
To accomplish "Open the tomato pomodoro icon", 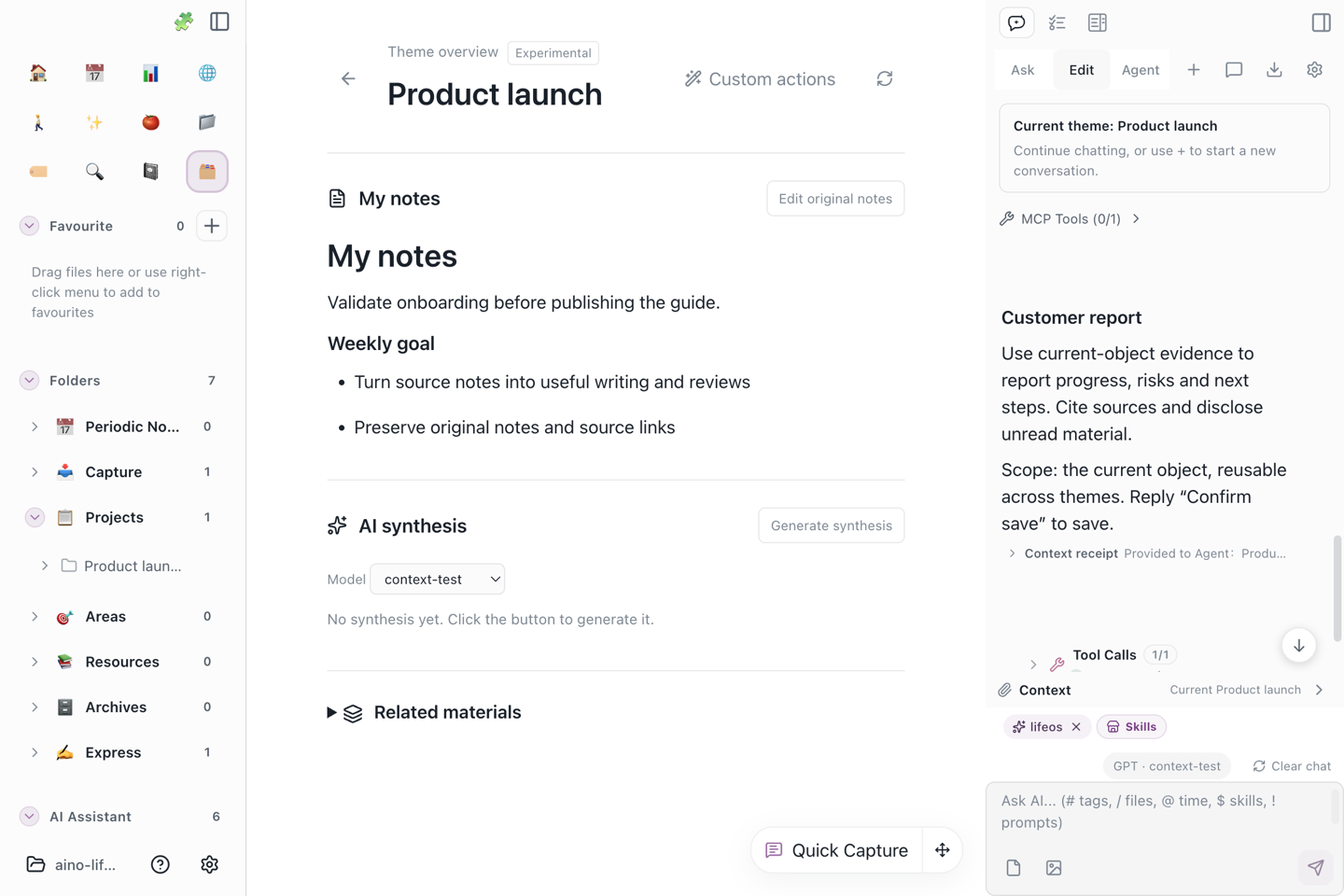I will (150, 122).
